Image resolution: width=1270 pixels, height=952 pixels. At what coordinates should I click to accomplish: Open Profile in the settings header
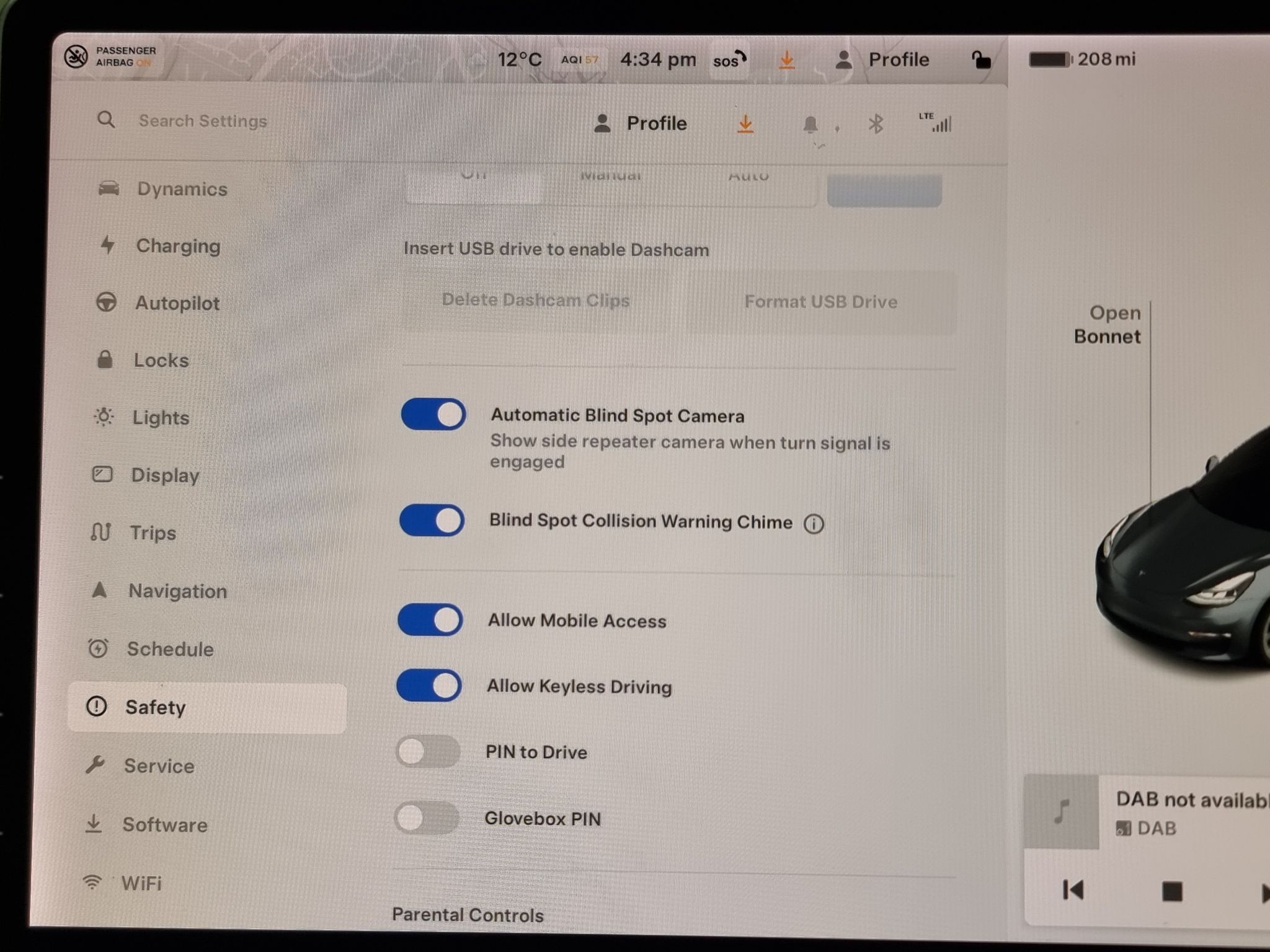coord(641,123)
